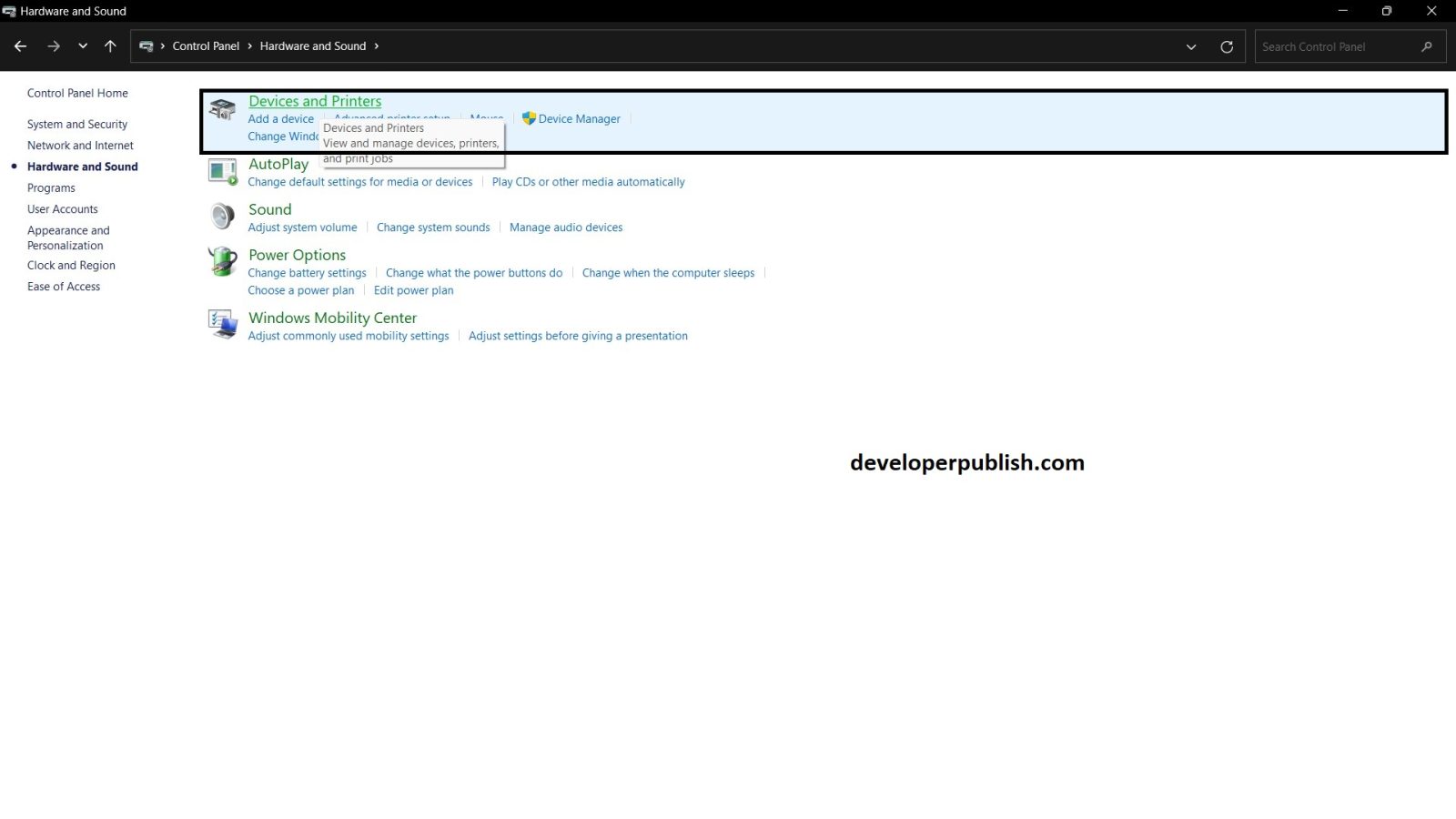Click the Devices and Printers printer icon
Image resolution: width=1456 pixels, height=819 pixels.
coord(222,110)
